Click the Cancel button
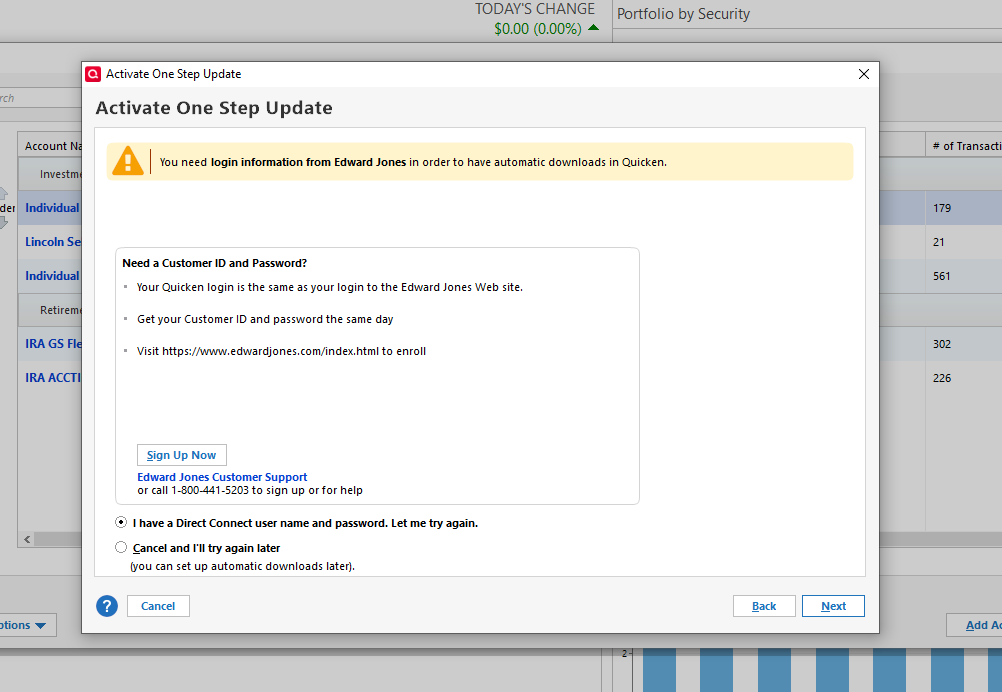This screenshot has height=692, width=1002. click(x=158, y=606)
